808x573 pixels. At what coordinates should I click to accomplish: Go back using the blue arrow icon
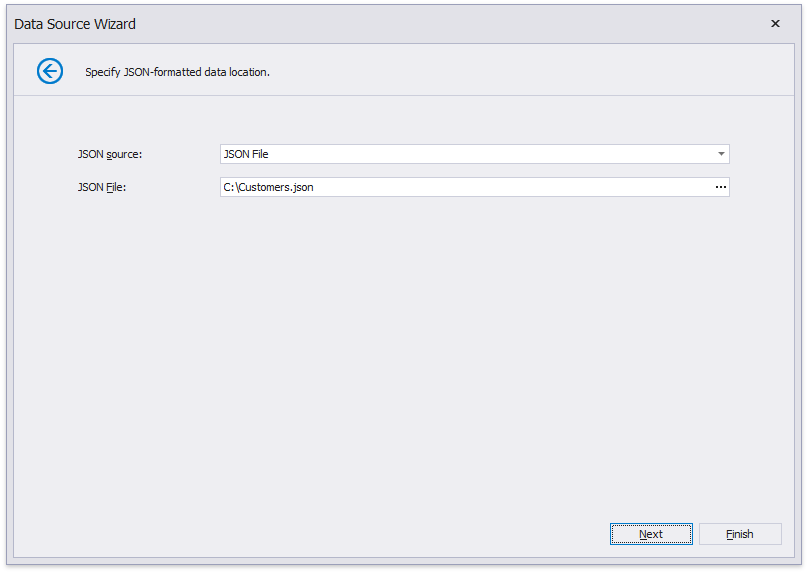[x=50, y=71]
